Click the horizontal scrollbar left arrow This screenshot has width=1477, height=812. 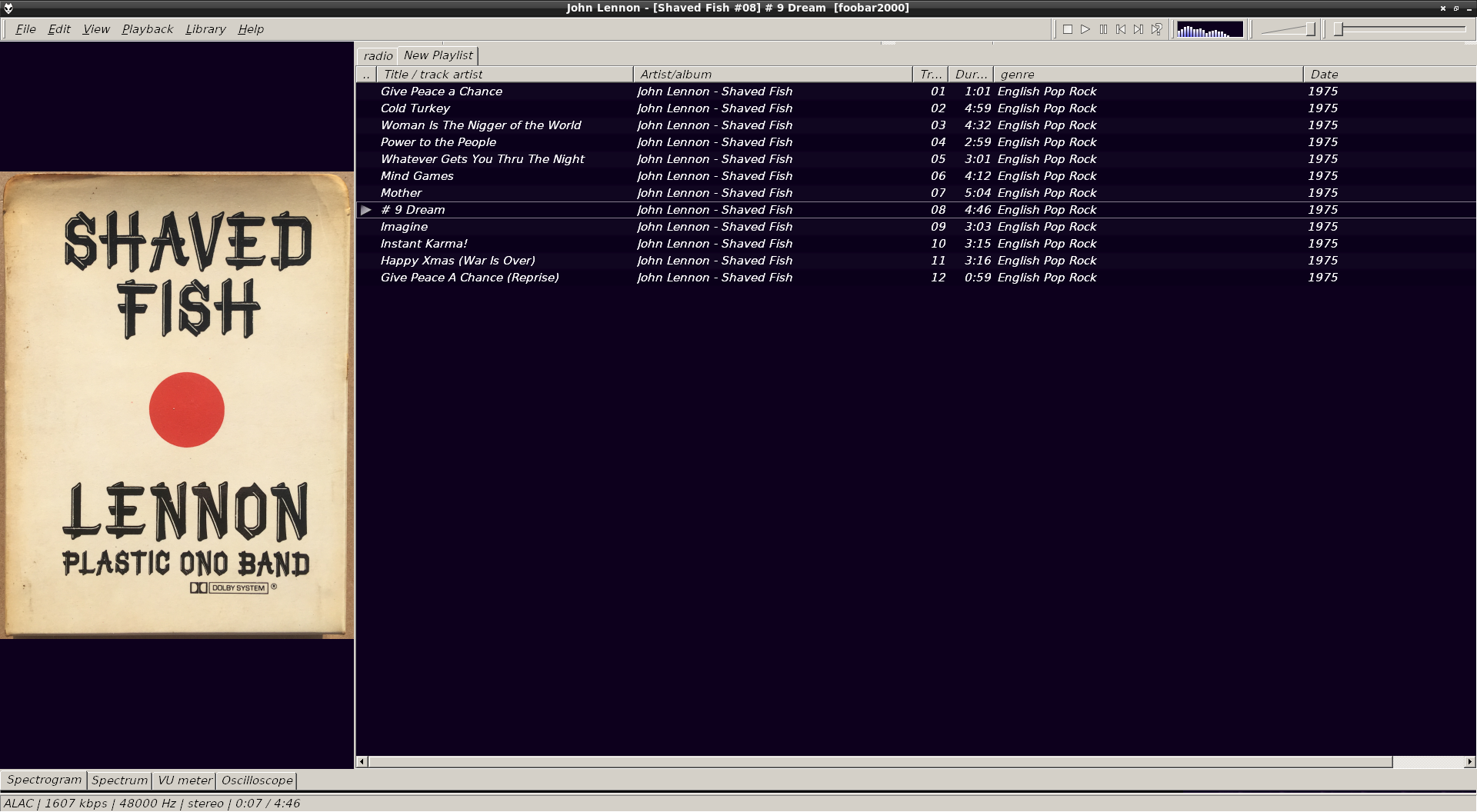coord(362,762)
